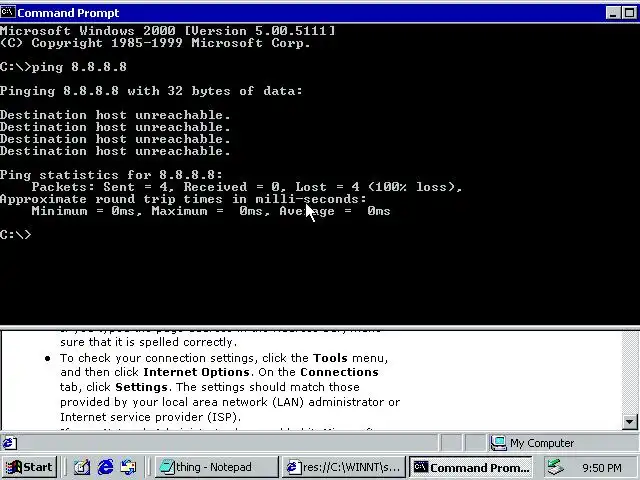The height and width of the screenshot is (480, 640).
Task: Click the Show Desktop quick launch icon
Action: click(x=82, y=467)
